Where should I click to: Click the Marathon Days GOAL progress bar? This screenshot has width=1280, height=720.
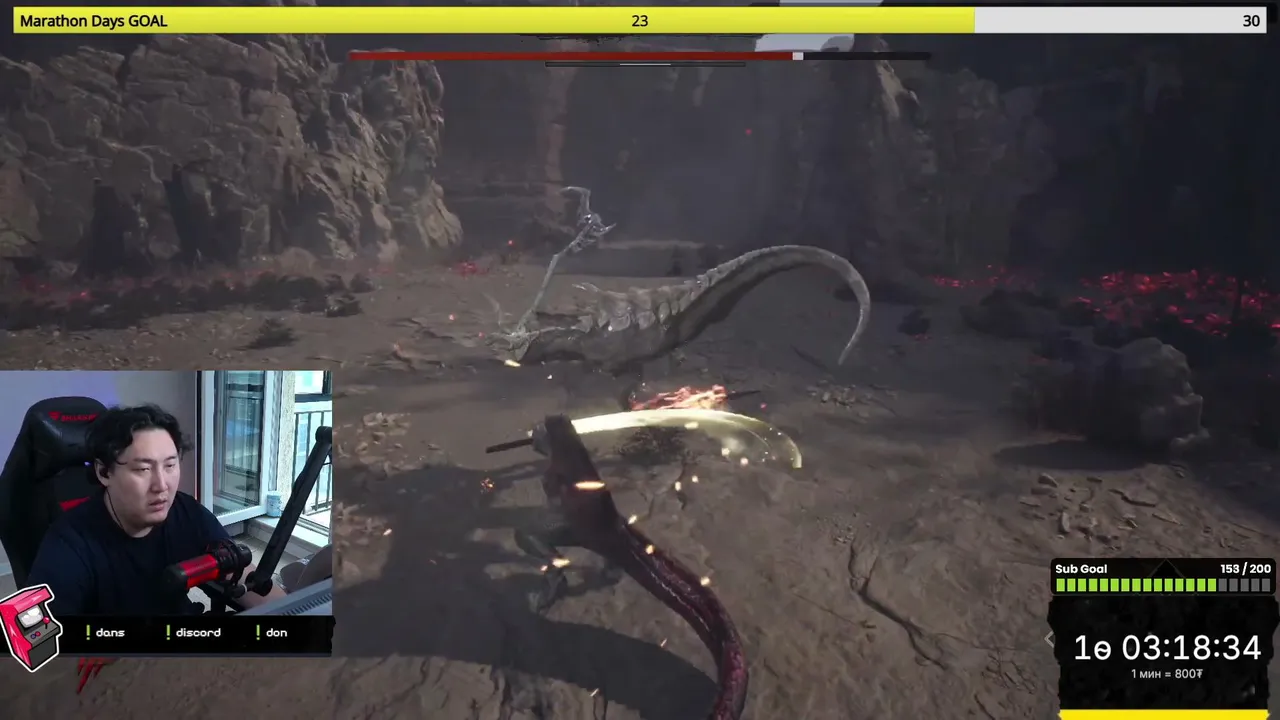[x=640, y=21]
